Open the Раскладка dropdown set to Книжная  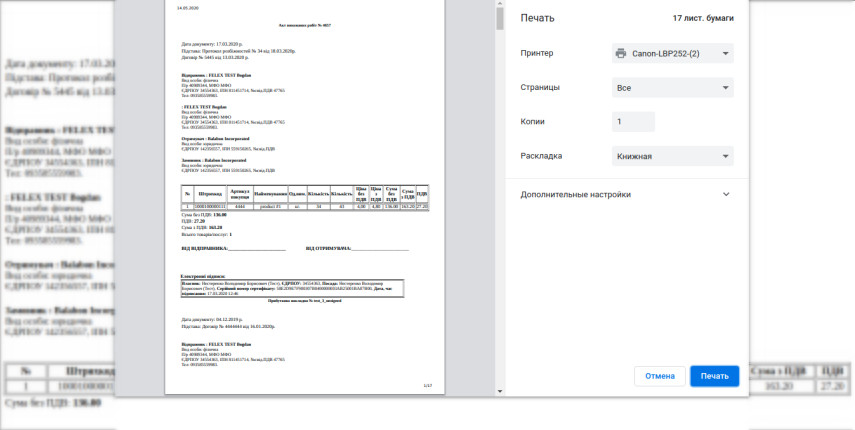coord(672,156)
